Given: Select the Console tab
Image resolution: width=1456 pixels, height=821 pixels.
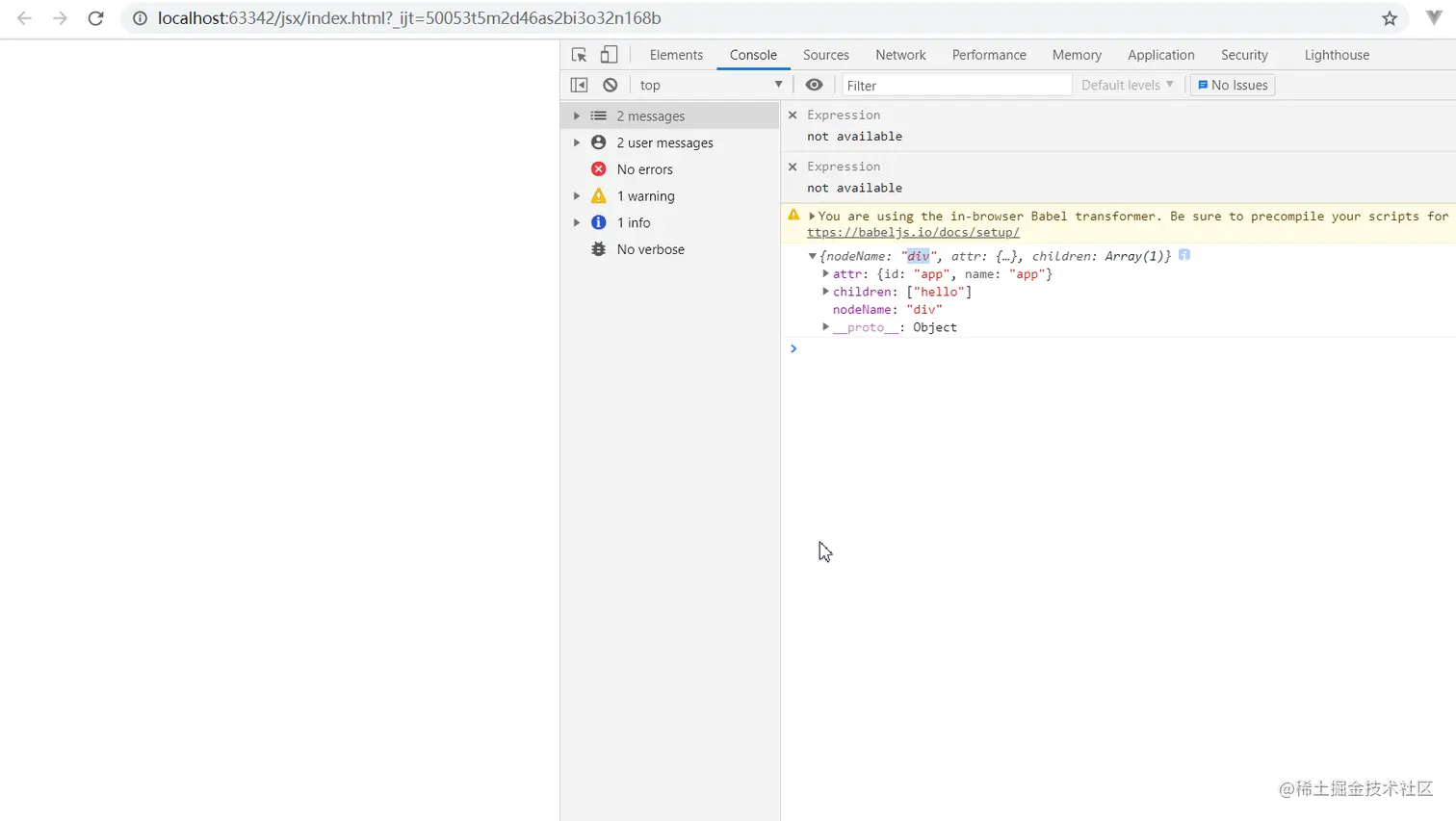Looking at the screenshot, I should coord(753,55).
